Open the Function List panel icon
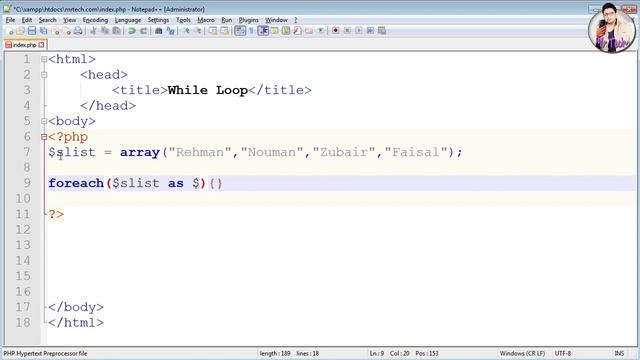 coord(297,31)
